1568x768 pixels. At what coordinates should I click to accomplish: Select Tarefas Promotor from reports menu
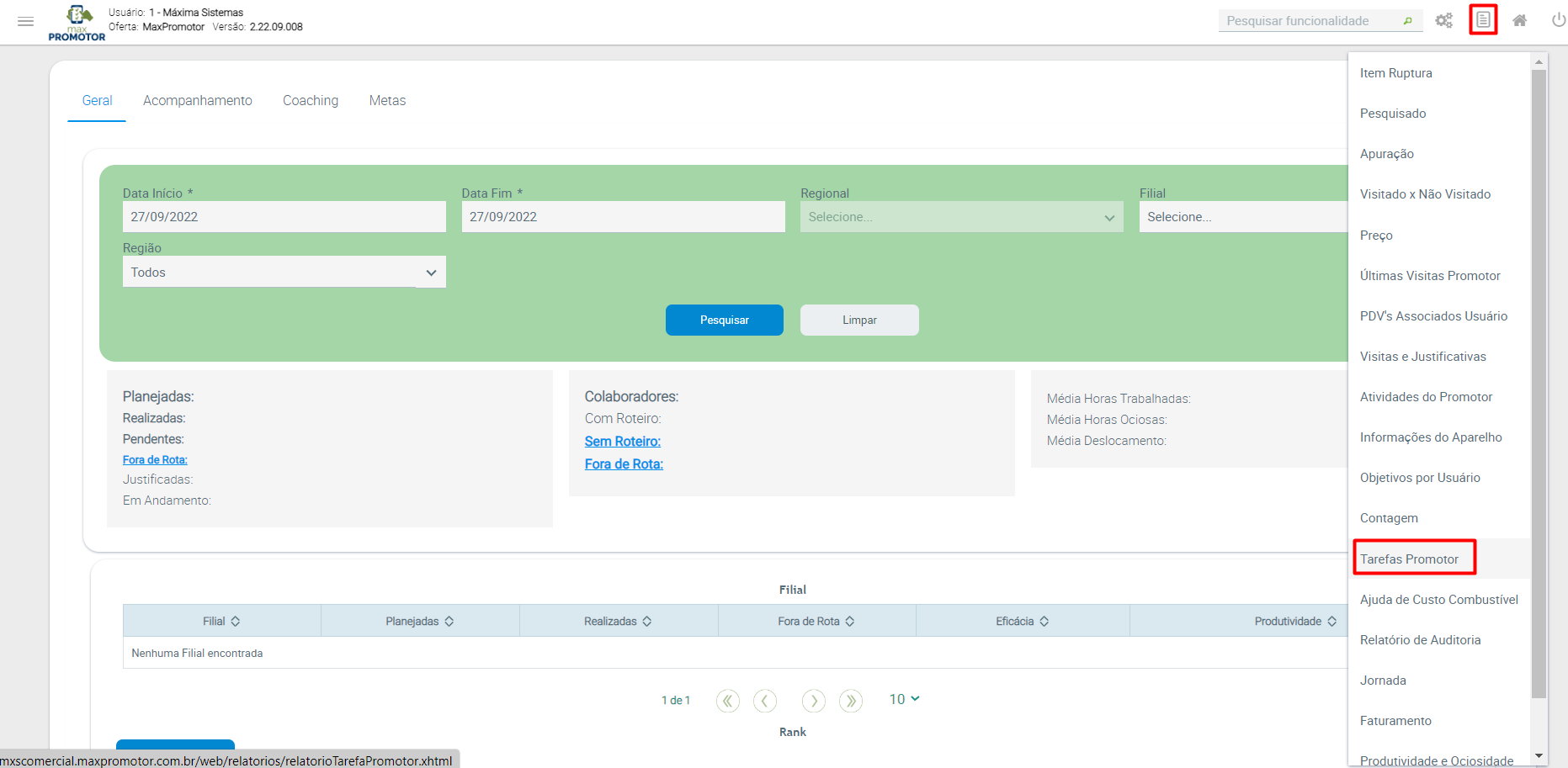[x=1409, y=559]
